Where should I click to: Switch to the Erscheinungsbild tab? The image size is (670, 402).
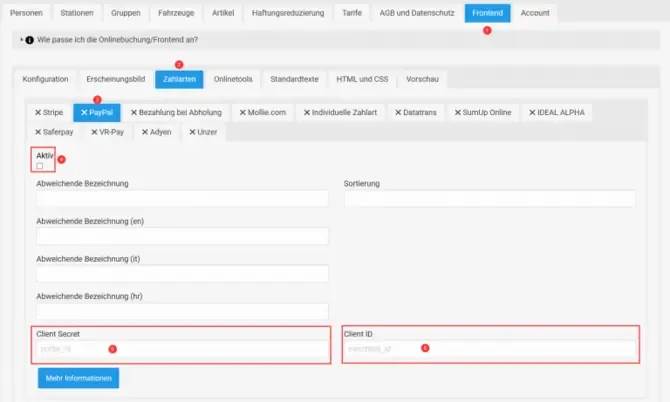116,79
